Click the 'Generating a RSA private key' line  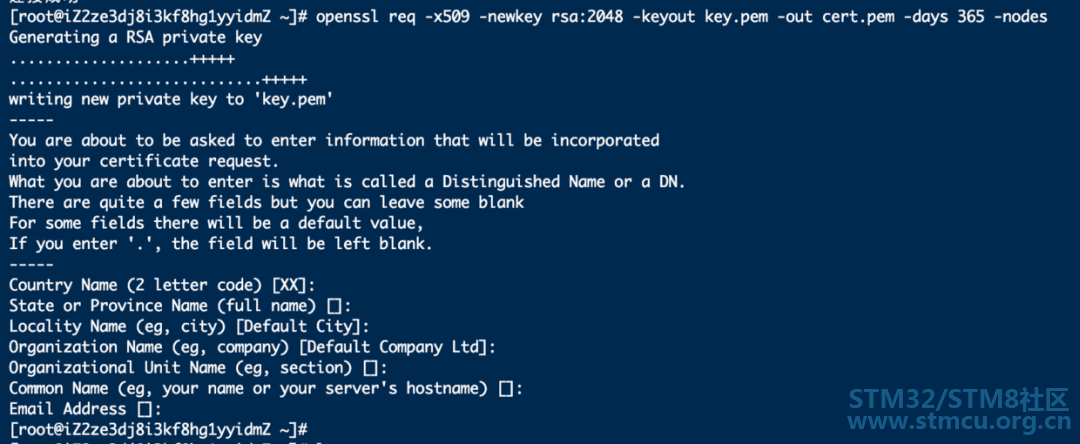(x=136, y=38)
